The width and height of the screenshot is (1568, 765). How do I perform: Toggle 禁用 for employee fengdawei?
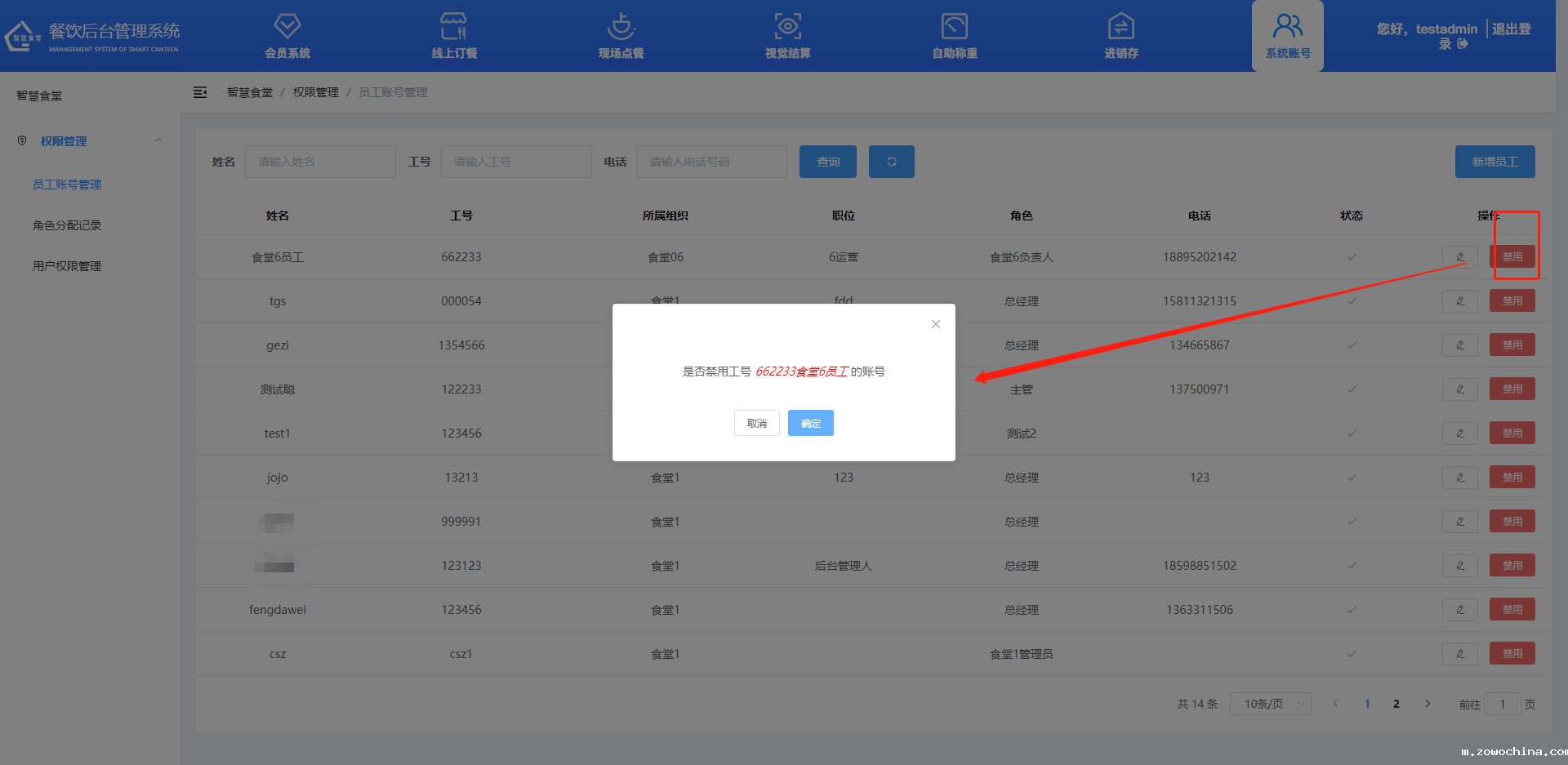click(x=1512, y=609)
